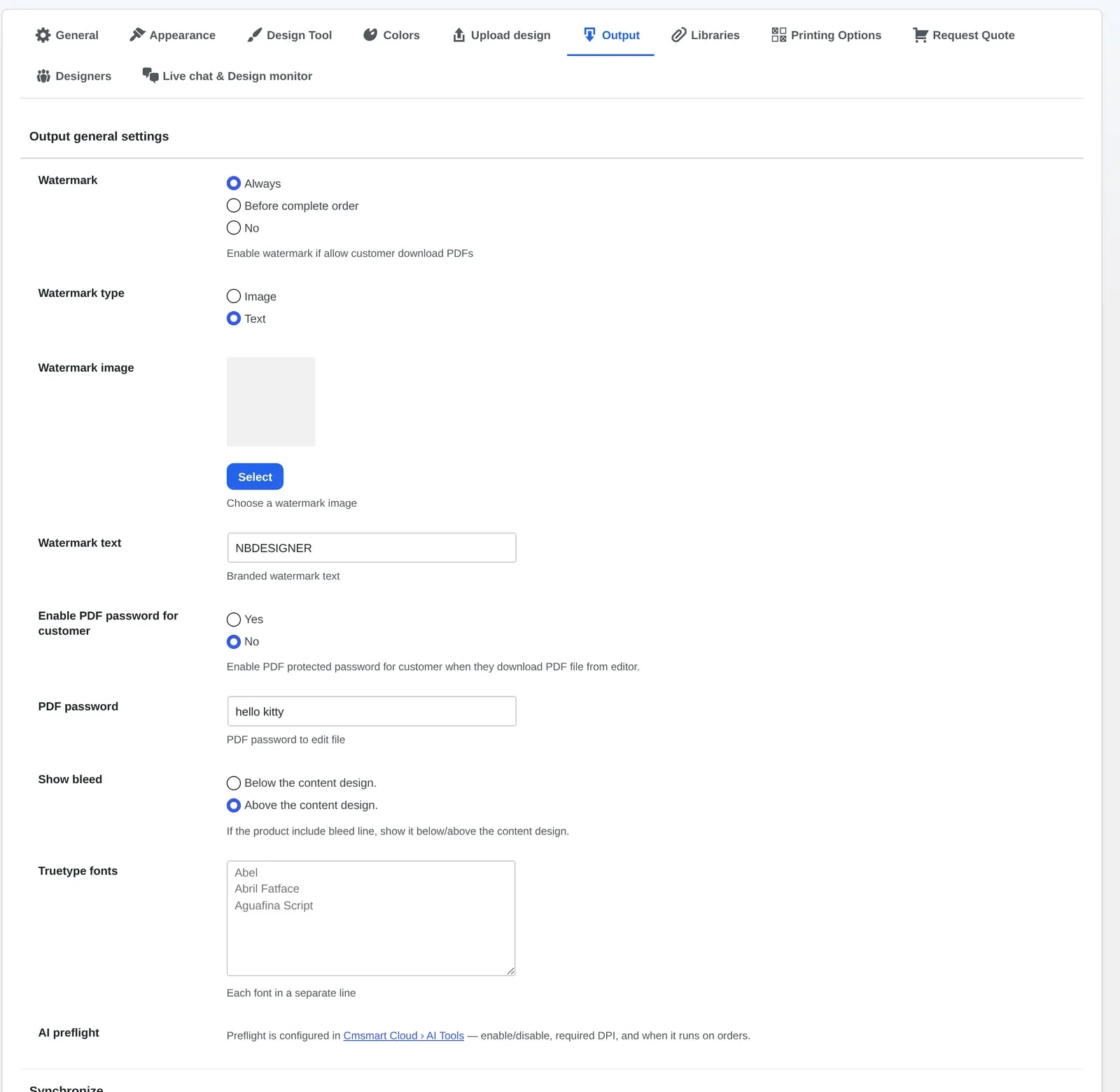The height and width of the screenshot is (1092, 1120).
Task: Click the PDF password input field
Action: coord(372,712)
